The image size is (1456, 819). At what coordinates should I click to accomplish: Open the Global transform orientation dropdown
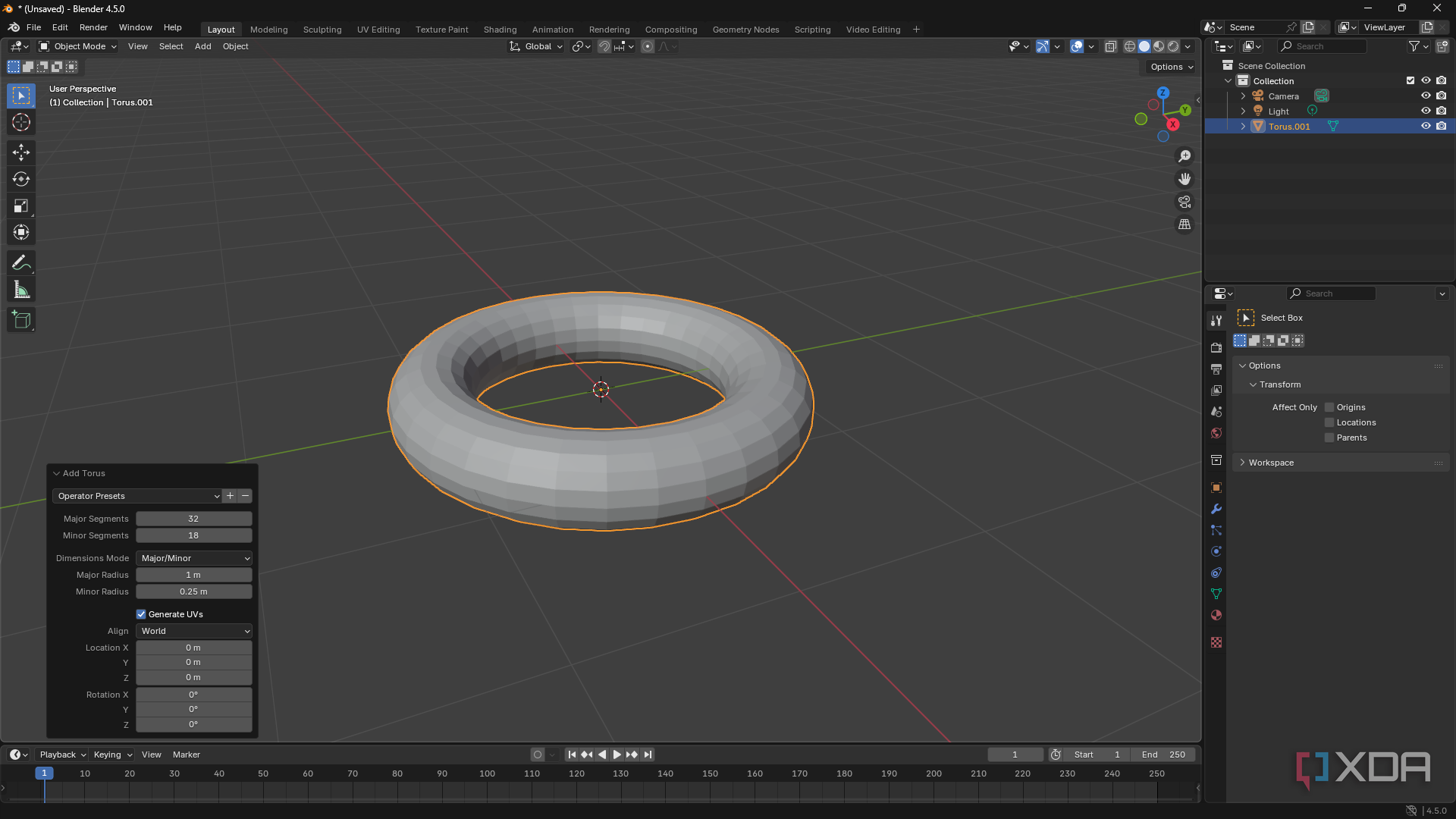click(537, 46)
